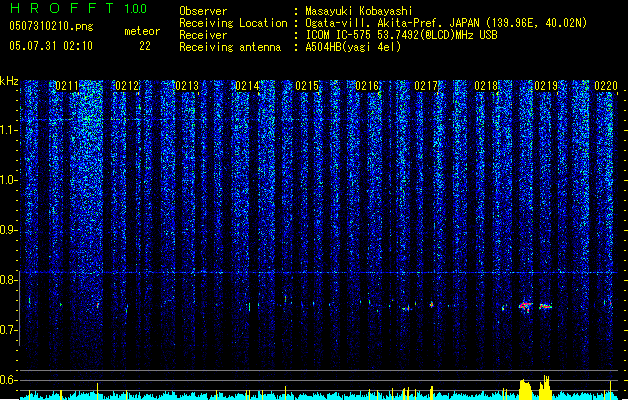The height and width of the screenshot is (400, 629).
Task: Select observer name Masayuki Kobayashi
Action: (358, 11)
